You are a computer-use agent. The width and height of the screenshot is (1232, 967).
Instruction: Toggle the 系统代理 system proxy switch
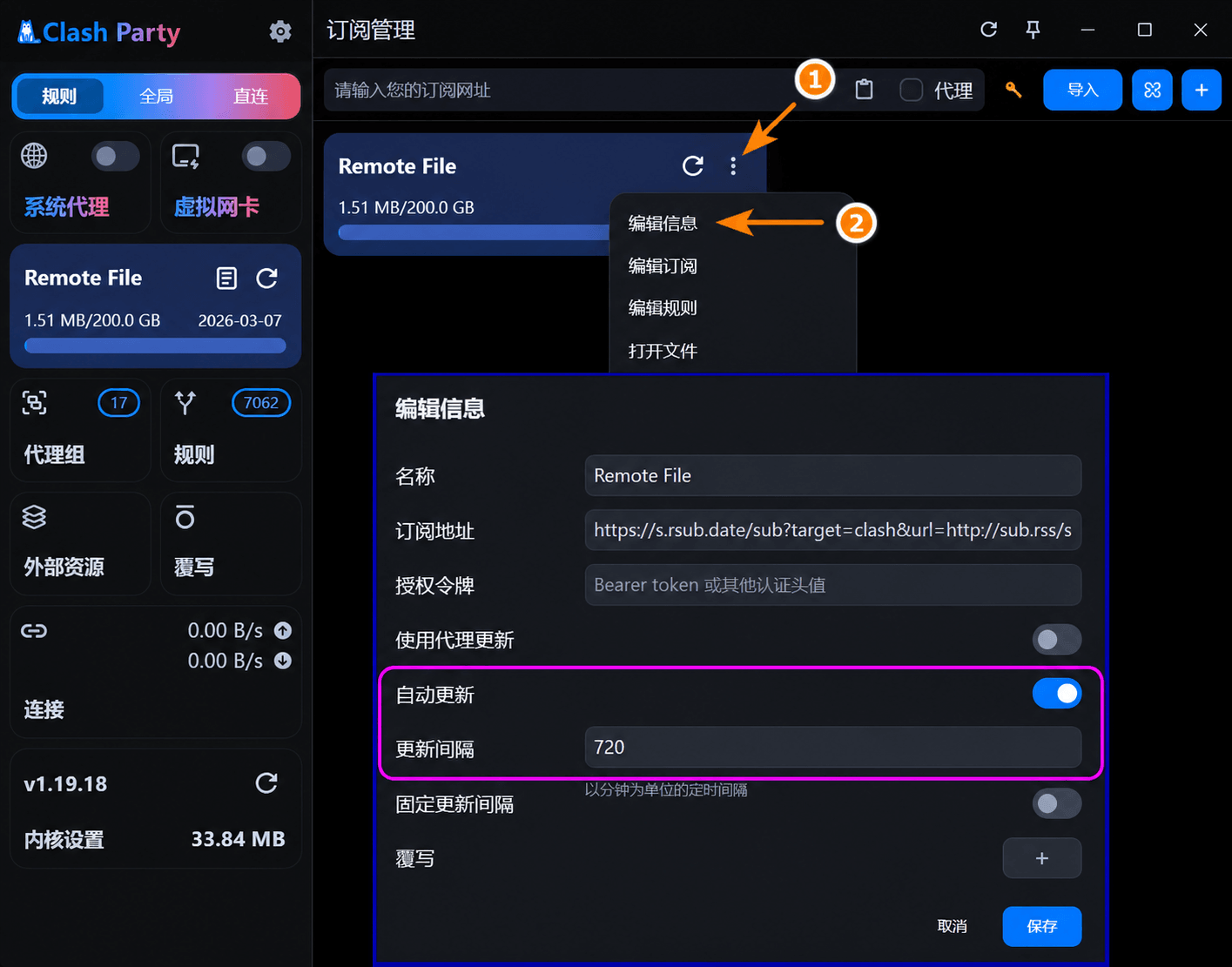pyautogui.click(x=115, y=157)
